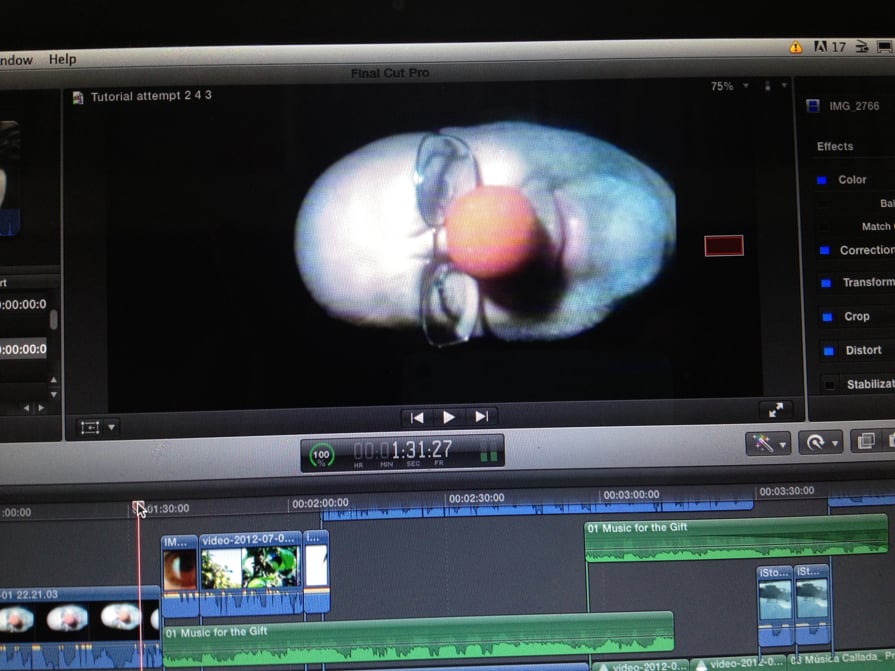Click the Transform tool icon under viewer
The height and width of the screenshot is (671, 895).
pos(90,427)
